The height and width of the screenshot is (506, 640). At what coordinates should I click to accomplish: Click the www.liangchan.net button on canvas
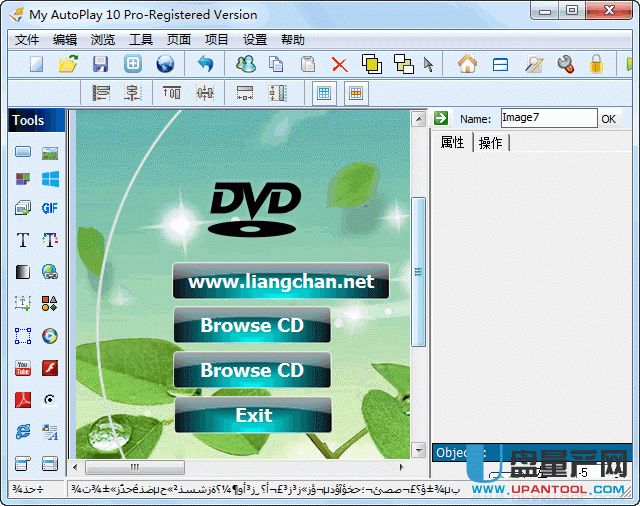click(281, 282)
